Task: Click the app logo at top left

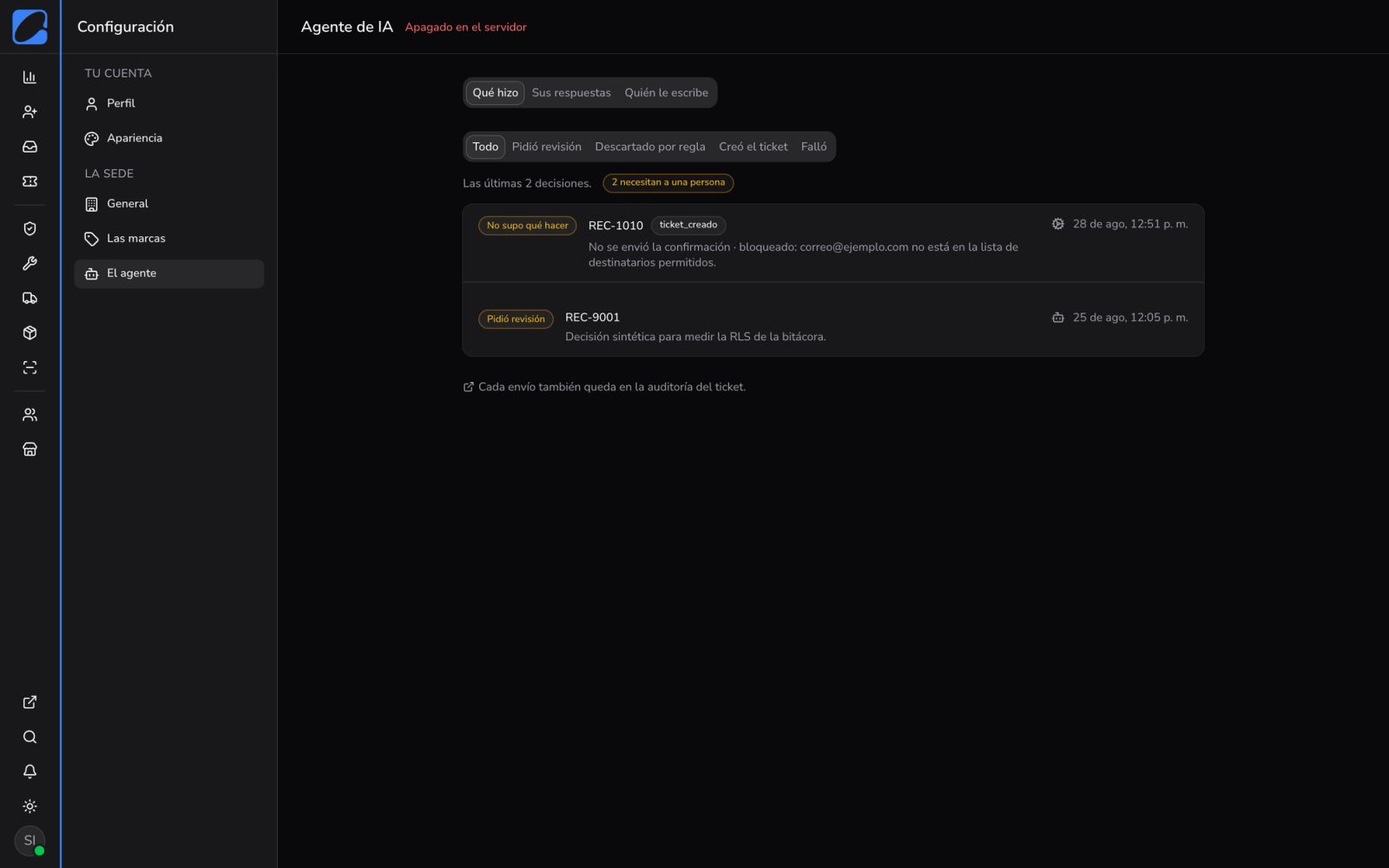Action: coord(30,27)
